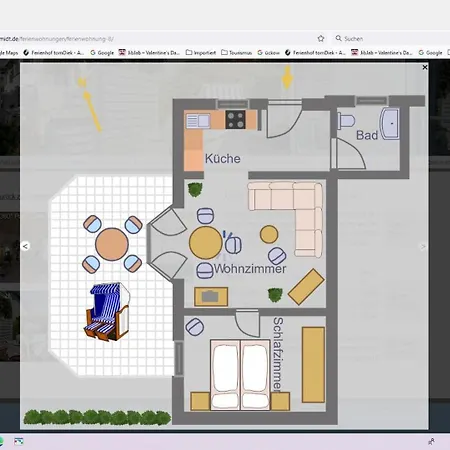
Task: Open the image viewer icon in the taskbar
Action: pyautogui.click(x=19, y=442)
